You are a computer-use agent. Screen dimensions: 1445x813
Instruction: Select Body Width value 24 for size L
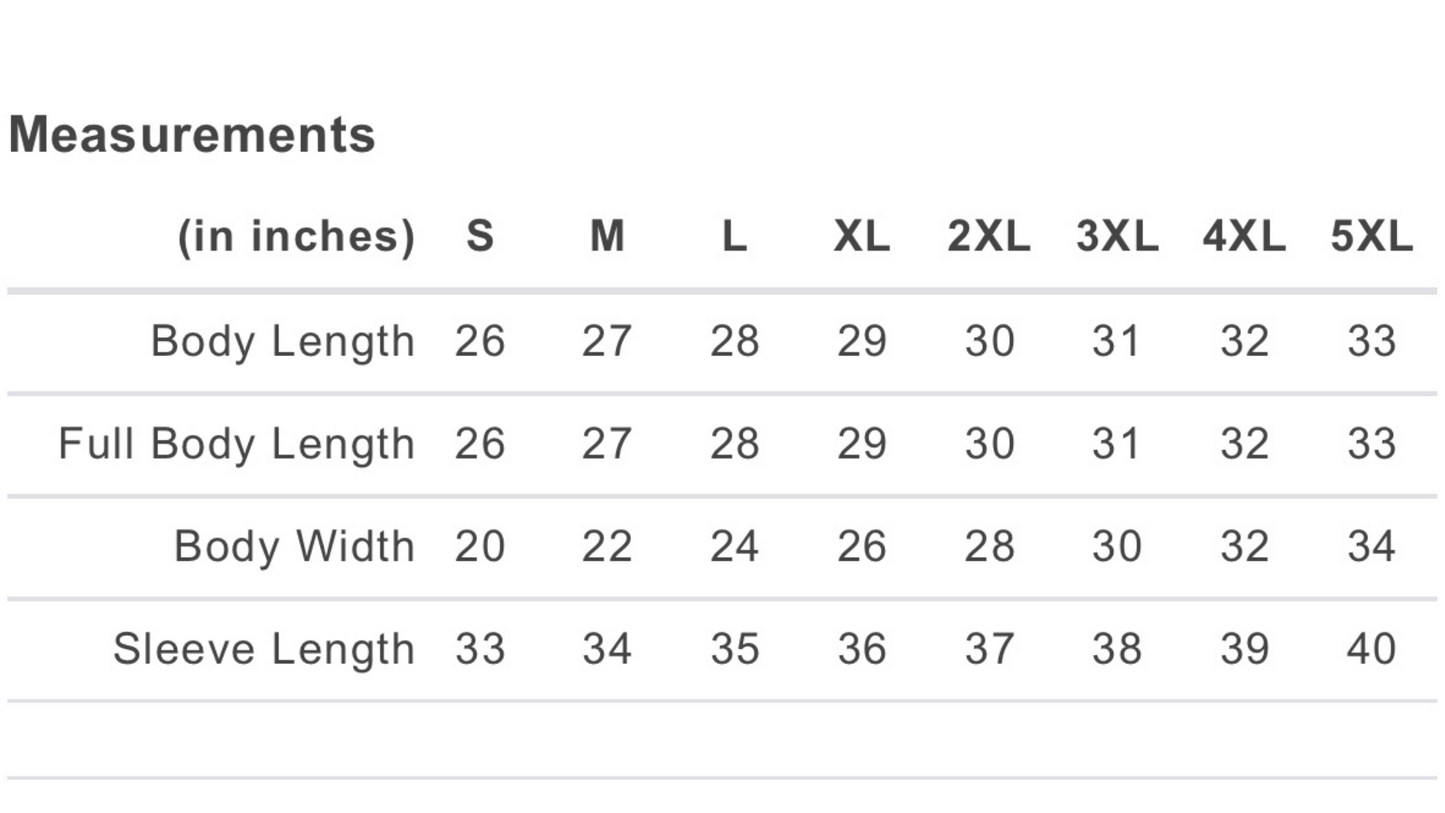pyautogui.click(x=734, y=547)
